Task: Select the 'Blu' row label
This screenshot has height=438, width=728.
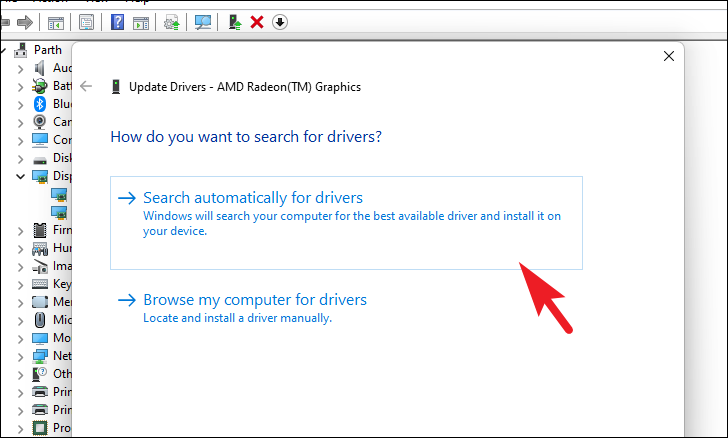Action: point(62,104)
